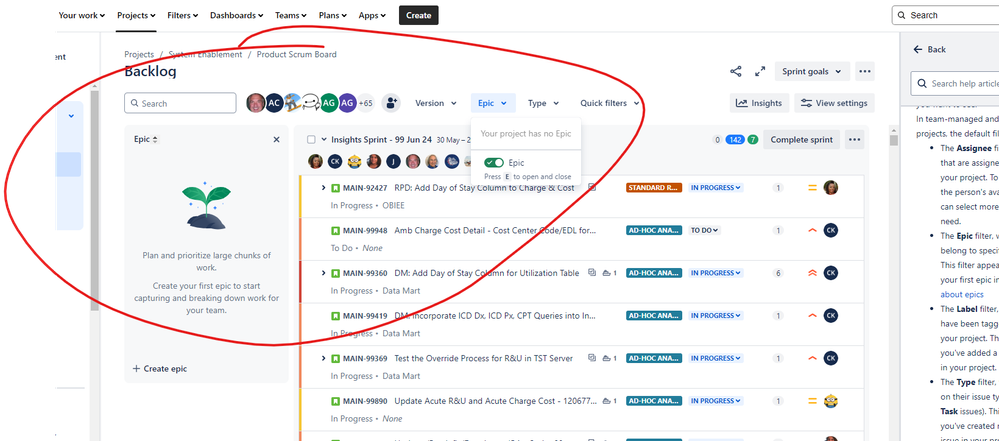This screenshot has height=441, width=999.
Task: Open the Projects menu
Action: (136, 15)
